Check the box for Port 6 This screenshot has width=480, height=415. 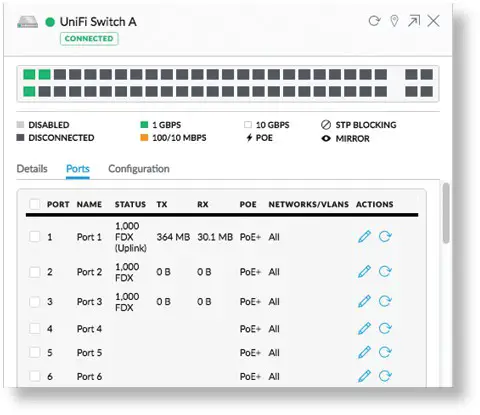[34, 376]
